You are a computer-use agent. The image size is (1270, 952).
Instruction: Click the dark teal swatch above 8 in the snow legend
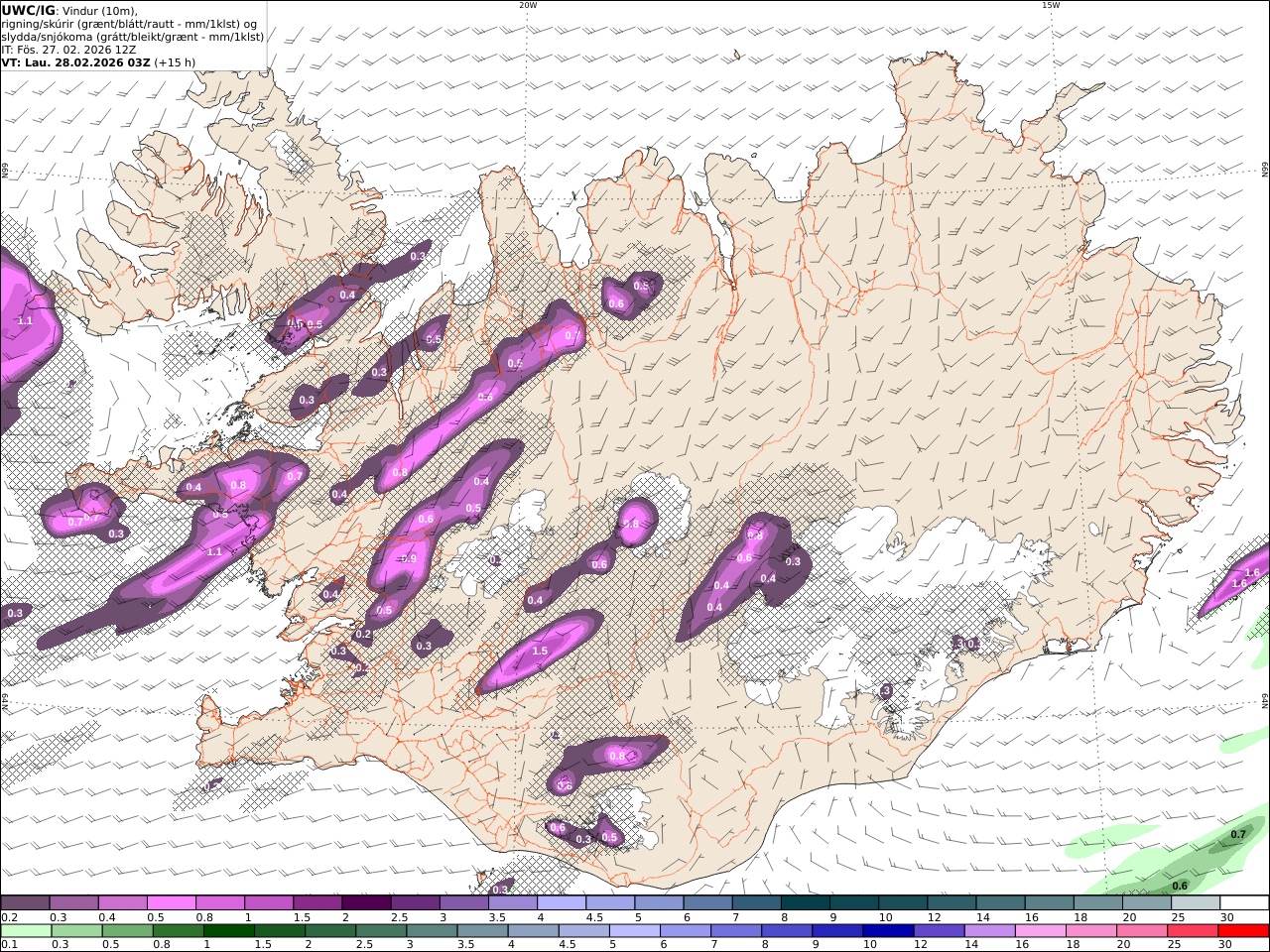point(805,903)
